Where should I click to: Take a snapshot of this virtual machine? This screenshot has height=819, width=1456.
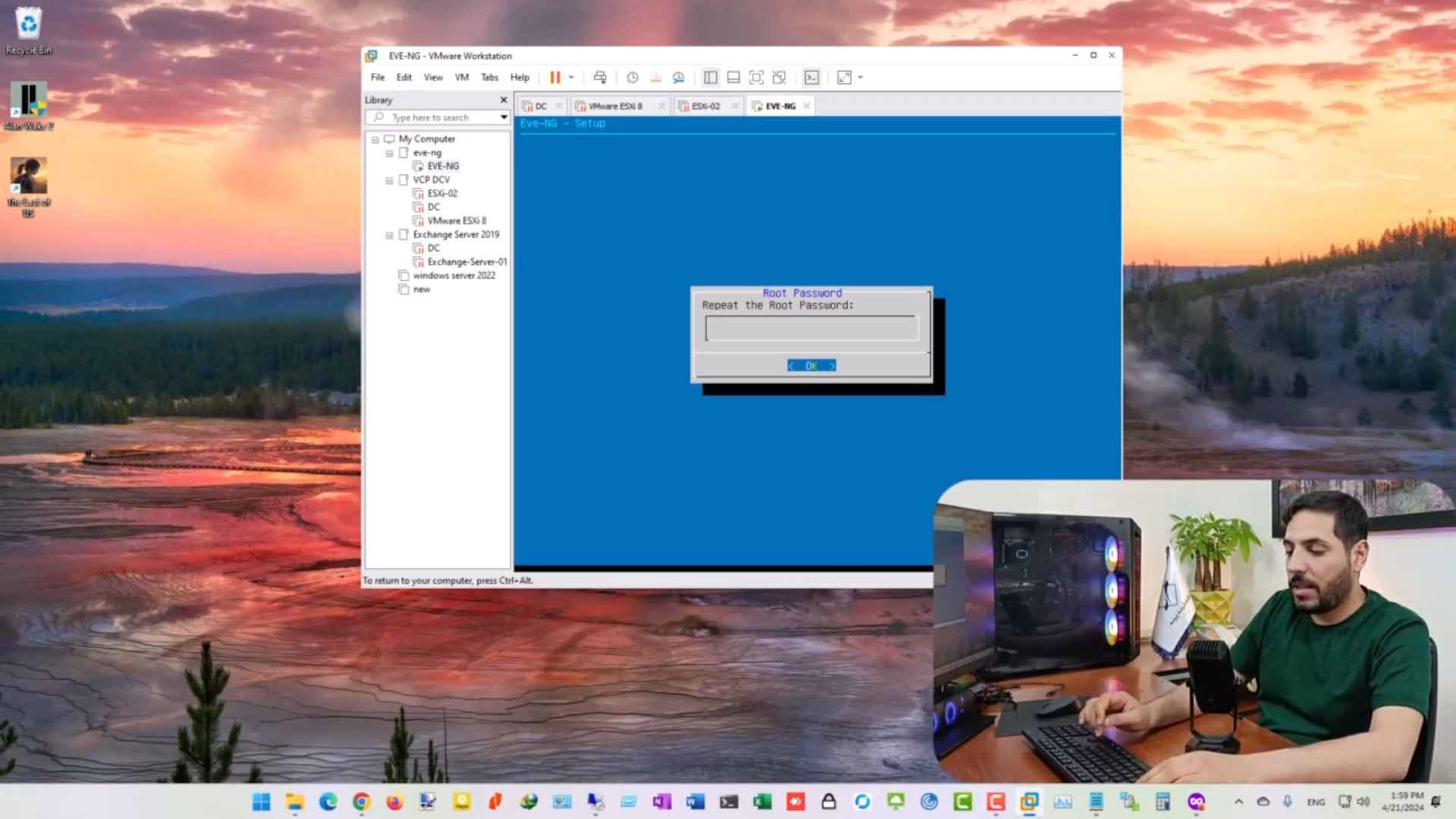coord(632,77)
